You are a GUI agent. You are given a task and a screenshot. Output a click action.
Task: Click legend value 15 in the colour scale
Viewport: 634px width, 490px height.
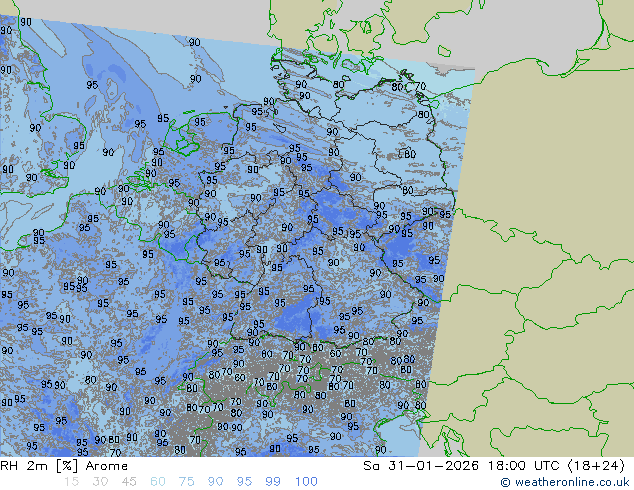pos(71,482)
